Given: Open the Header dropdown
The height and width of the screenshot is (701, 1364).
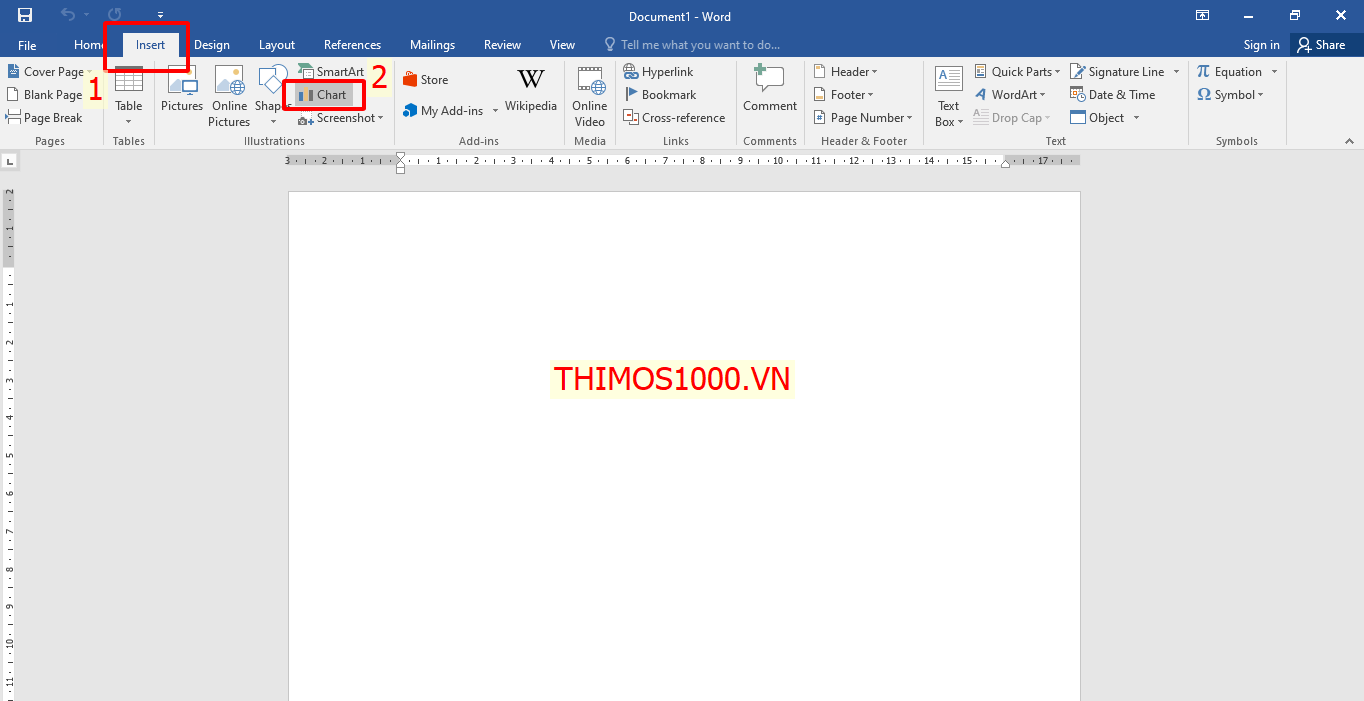Looking at the screenshot, I should [x=845, y=72].
